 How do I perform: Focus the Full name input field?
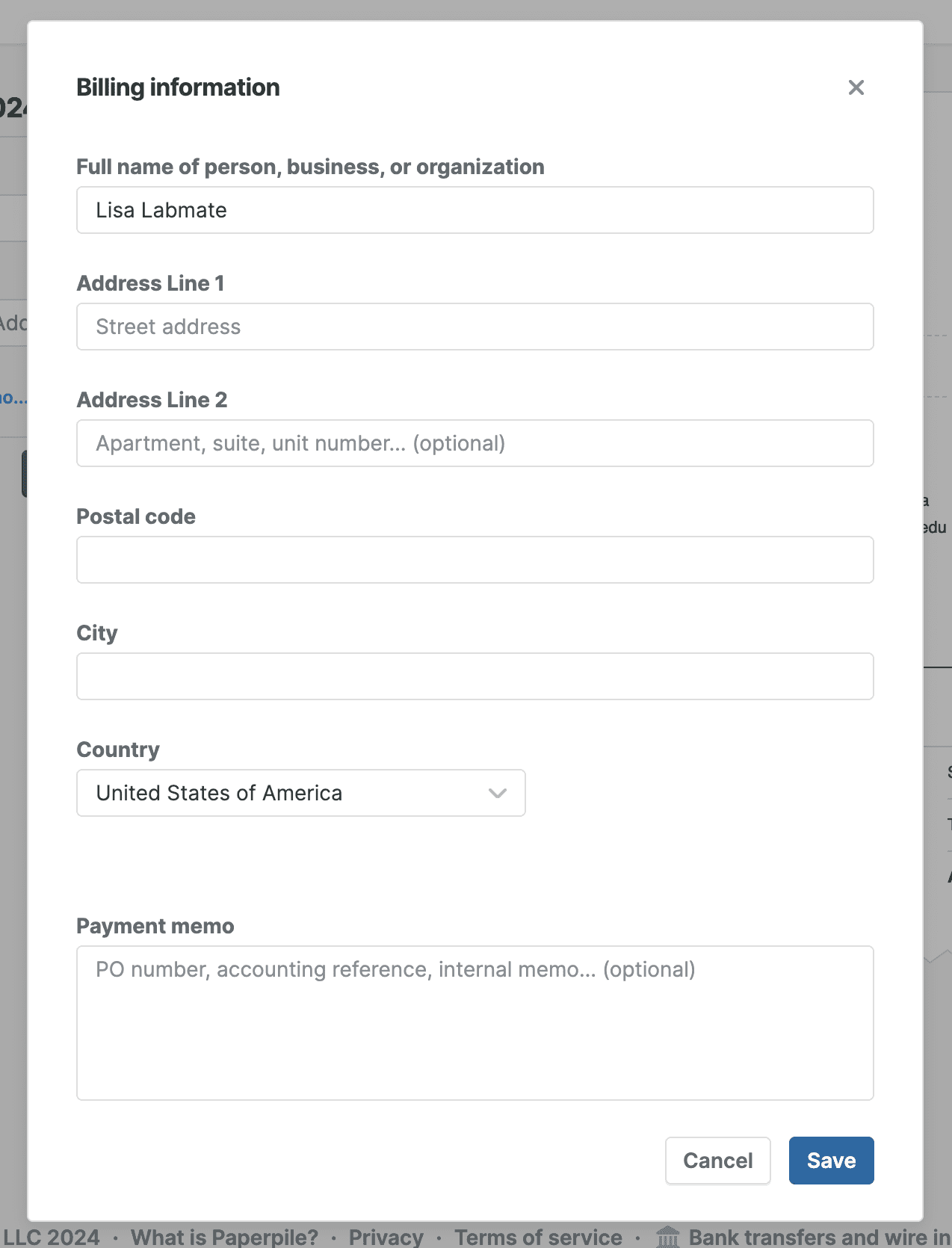(x=475, y=210)
